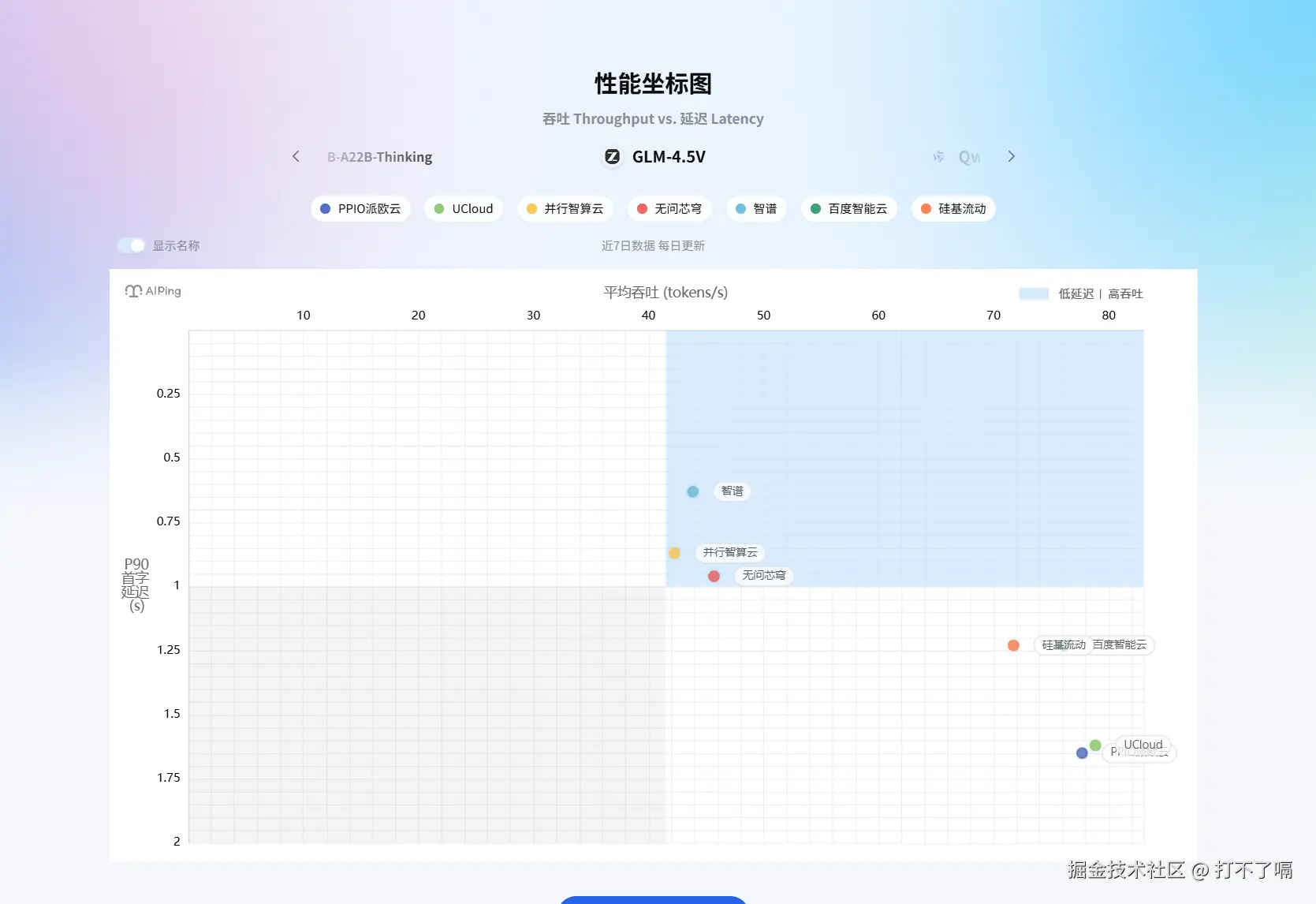Click the 吞吐 Throughput vs. 延迟 Latency subtitle

[653, 119]
